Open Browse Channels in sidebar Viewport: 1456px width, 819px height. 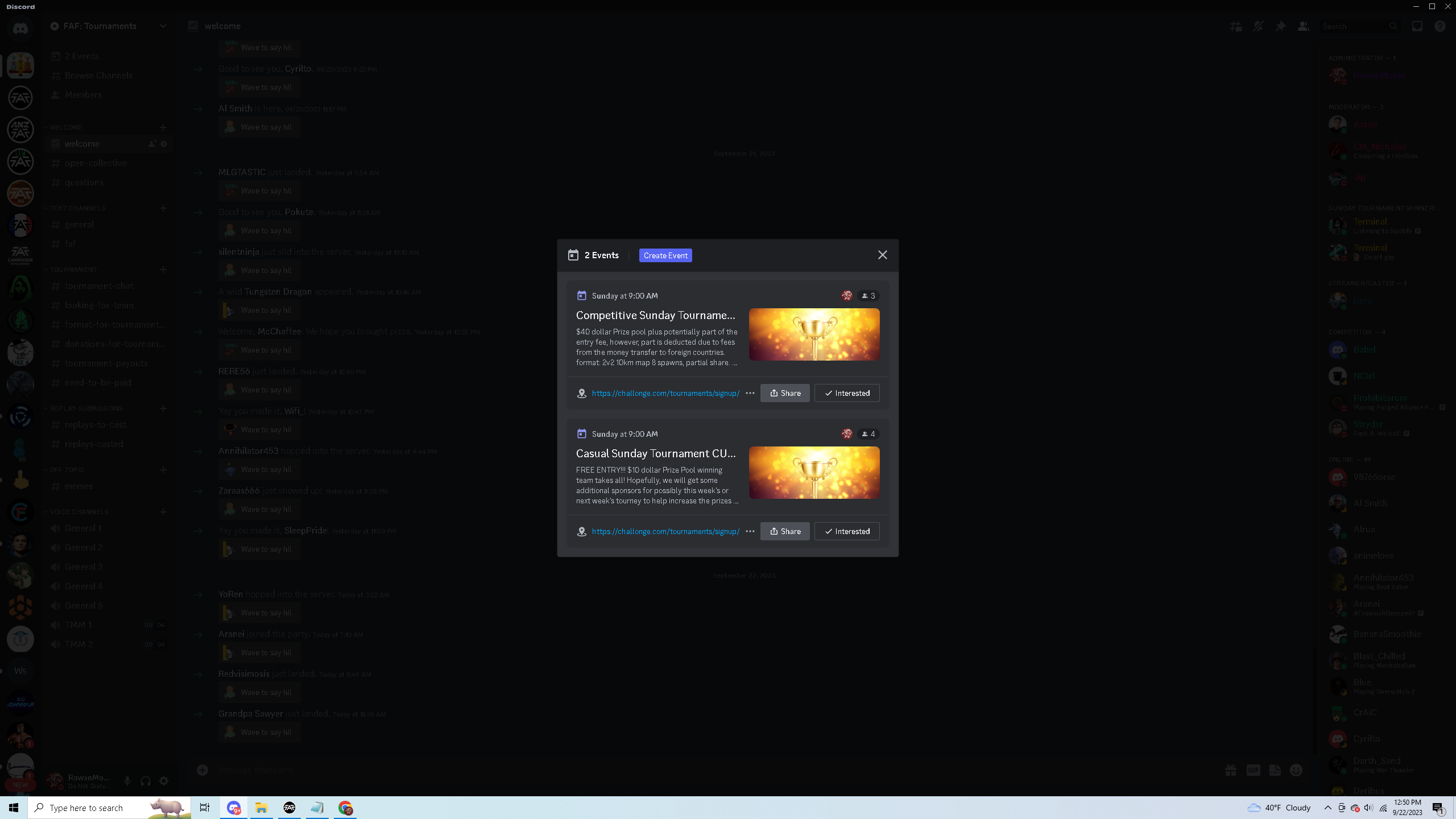click(x=108, y=76)
